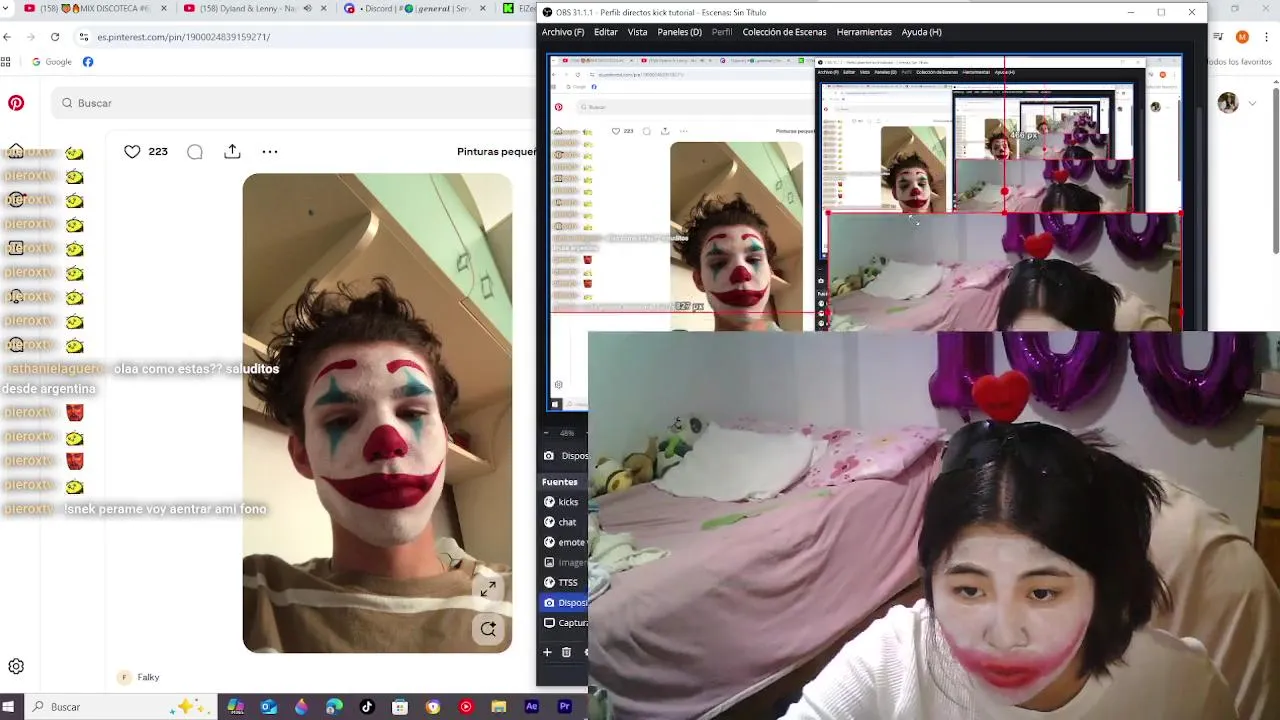Run visual search on the pin image
Viewport: 1280px width, 720px height.
click(x=488, y=629)
